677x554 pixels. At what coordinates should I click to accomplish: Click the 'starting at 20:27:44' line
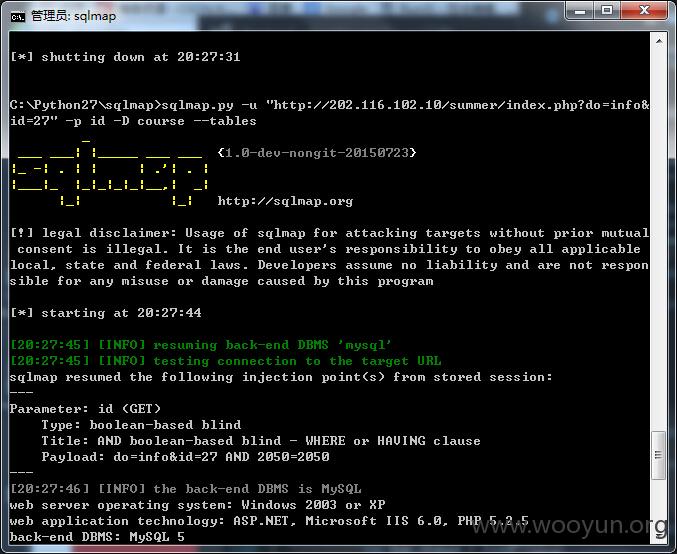click(x=106, y=313)
